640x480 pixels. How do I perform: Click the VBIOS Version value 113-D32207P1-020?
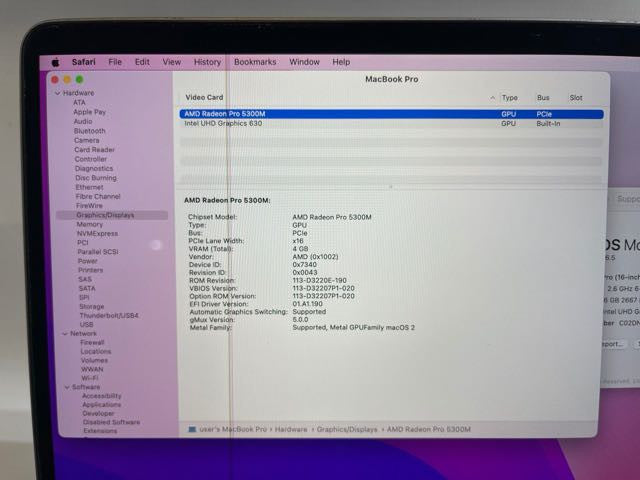pos(324,288)
